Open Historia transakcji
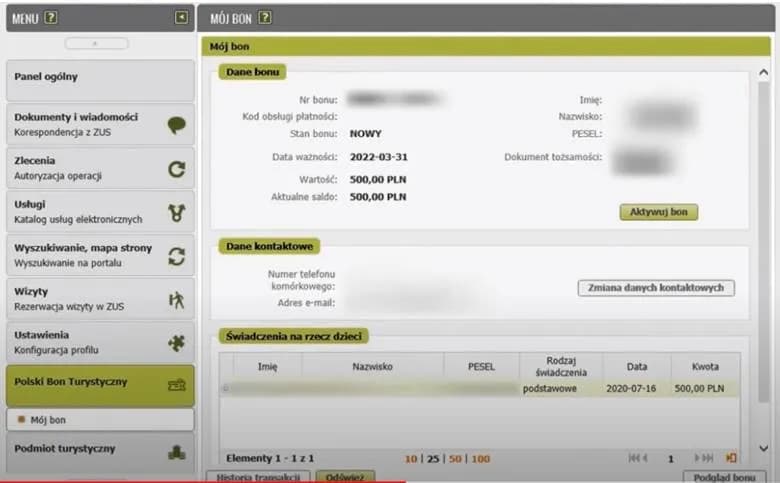Viewport: 780px width, 483px height. (258, 477)
